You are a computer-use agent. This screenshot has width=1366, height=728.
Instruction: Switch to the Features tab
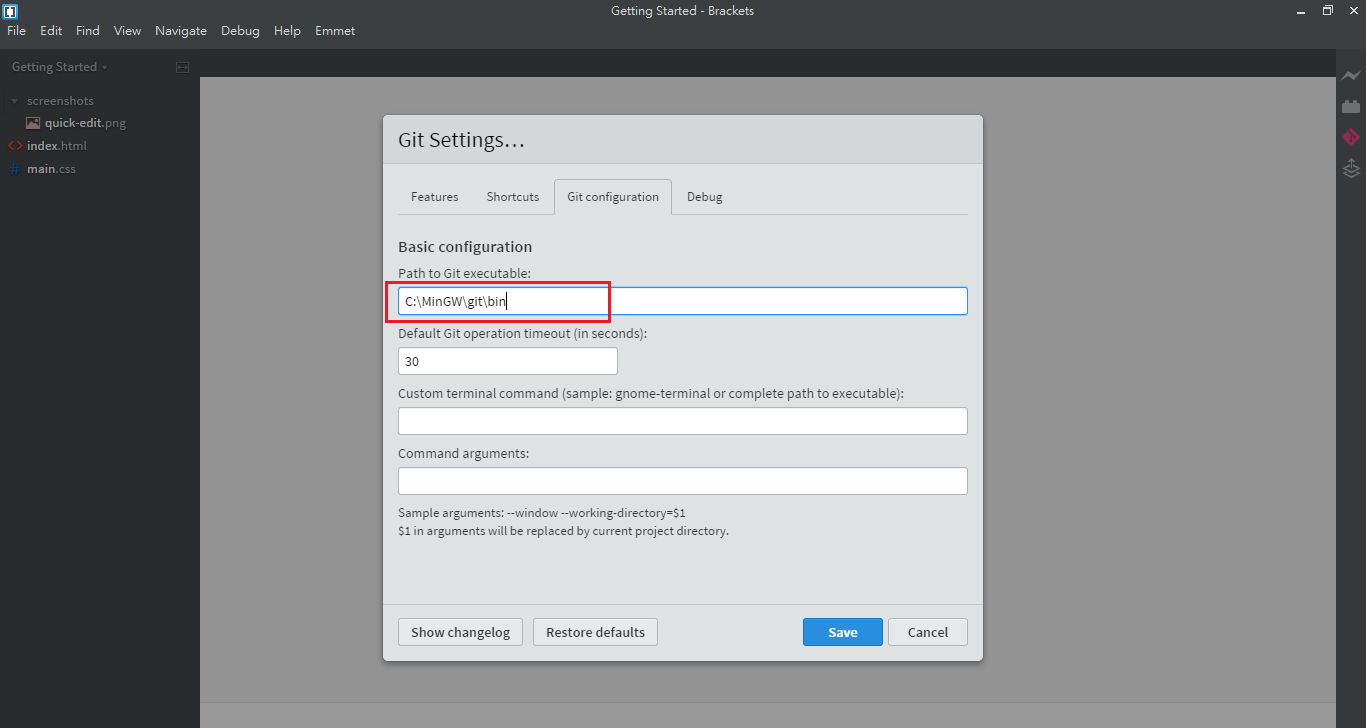click(434, 197)
